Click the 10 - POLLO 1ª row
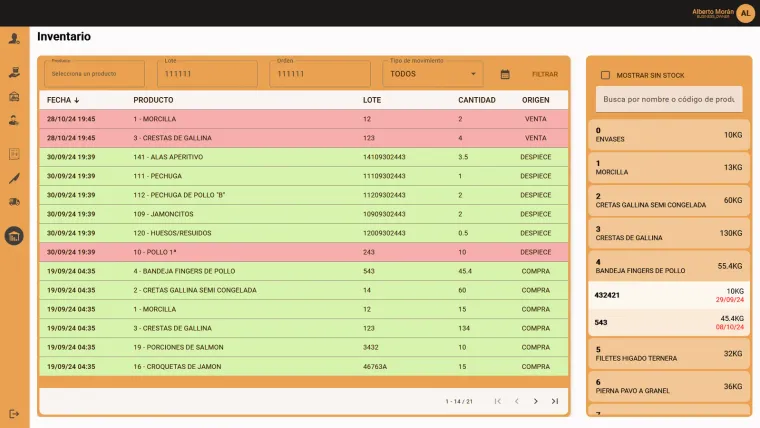 [303, 252]
